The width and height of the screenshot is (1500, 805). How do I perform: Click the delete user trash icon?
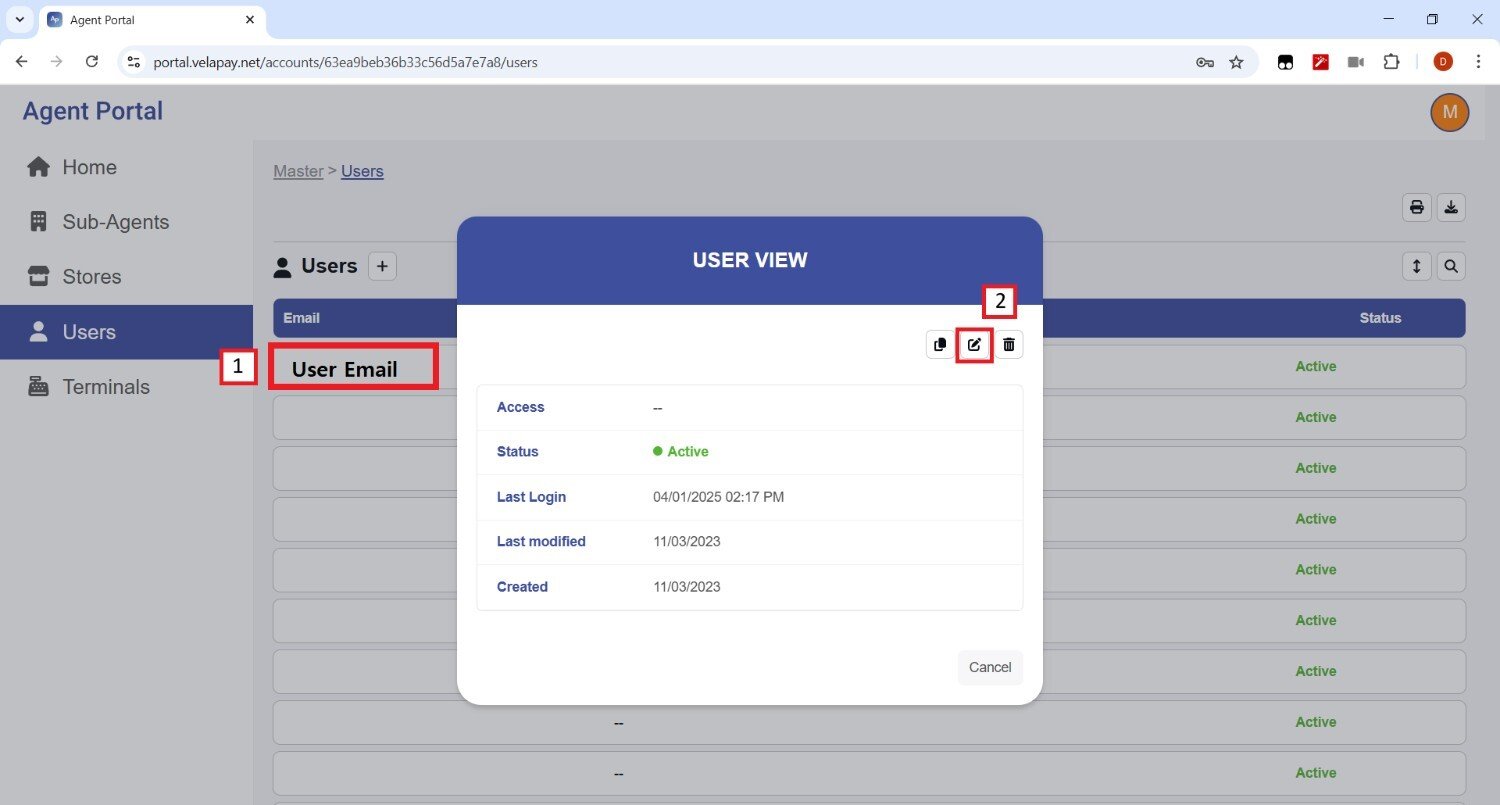tap(1009, 345)
